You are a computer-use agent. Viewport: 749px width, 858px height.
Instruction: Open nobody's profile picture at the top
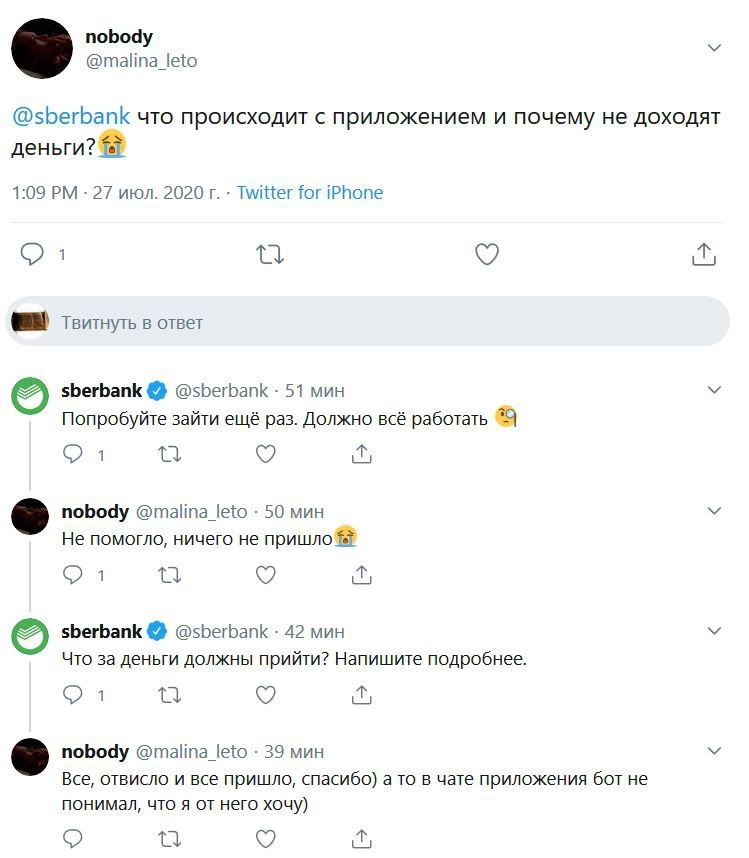pyautogui.click(x=41, y=48)
